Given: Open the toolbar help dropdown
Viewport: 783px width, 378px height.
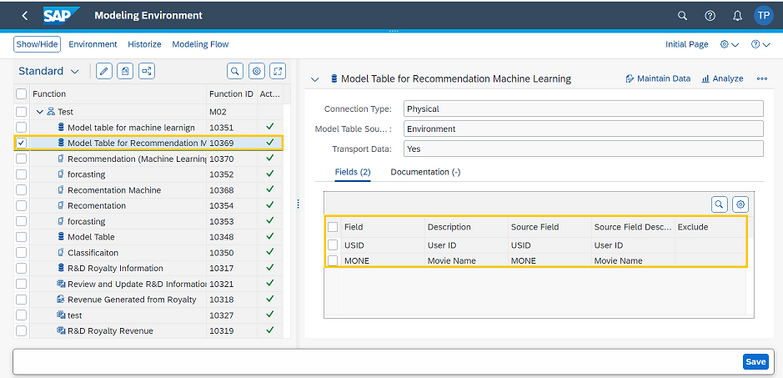Looking at the screenshot, I should click(x=761, y=44).
